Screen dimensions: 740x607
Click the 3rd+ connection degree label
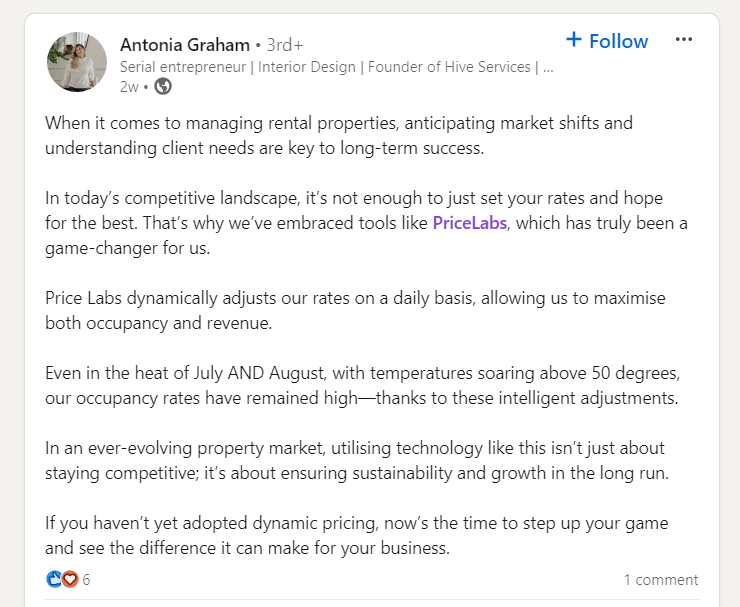click(285, 45)
